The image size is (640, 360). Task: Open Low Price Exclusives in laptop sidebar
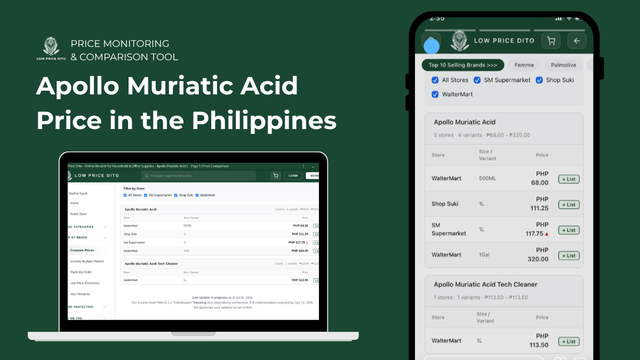pyautogui.click(x=84, y=283)
